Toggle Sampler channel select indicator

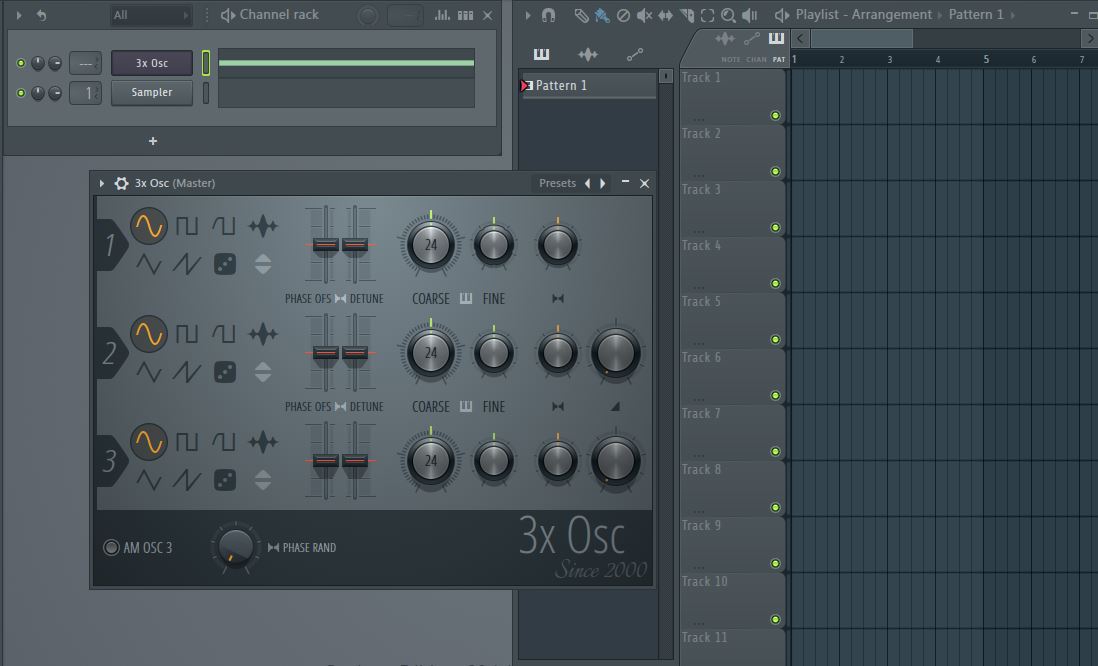pyautogui.click(x=206, y=92)
